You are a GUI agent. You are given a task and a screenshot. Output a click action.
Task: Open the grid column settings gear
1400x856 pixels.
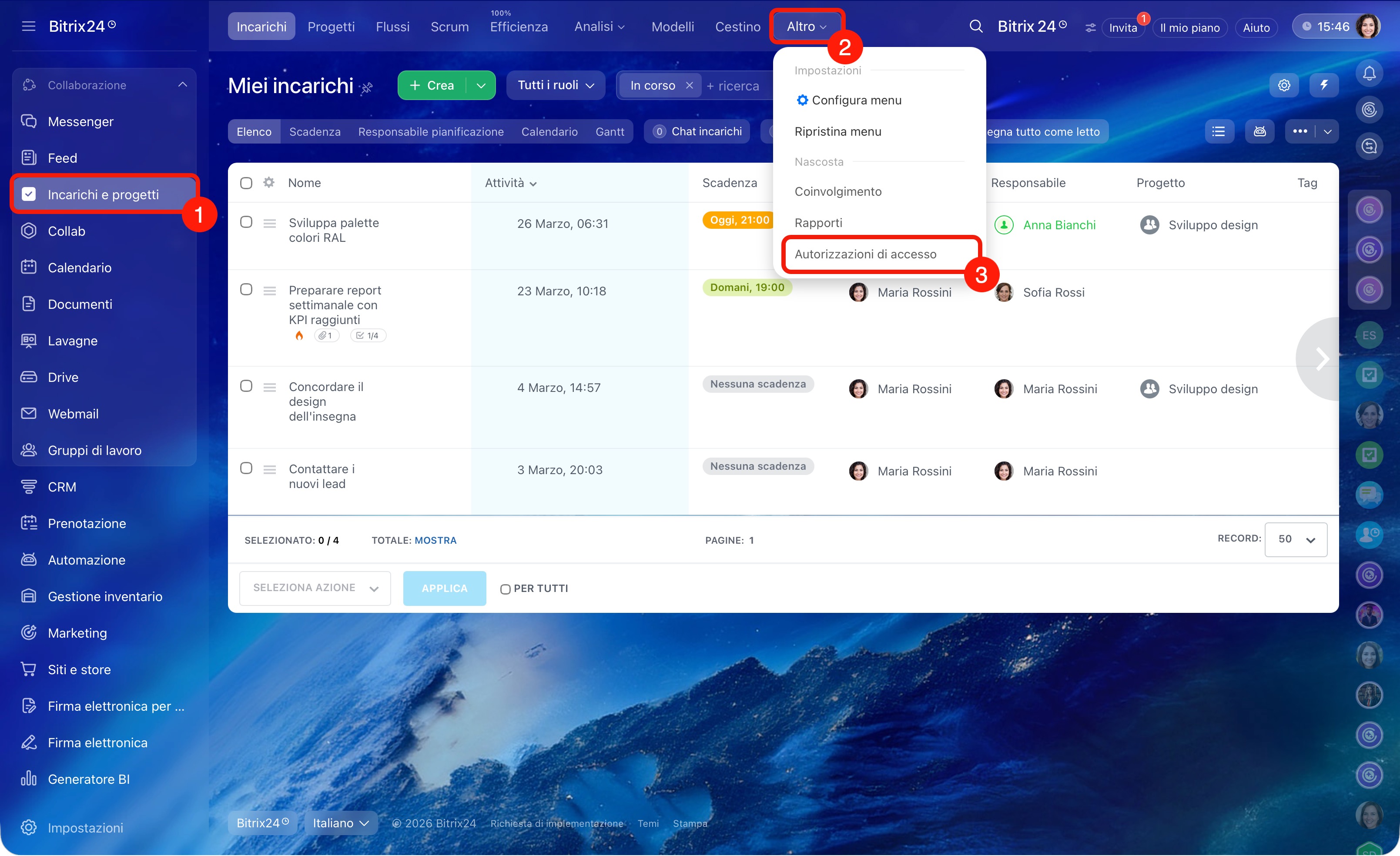tap(269, 182)
